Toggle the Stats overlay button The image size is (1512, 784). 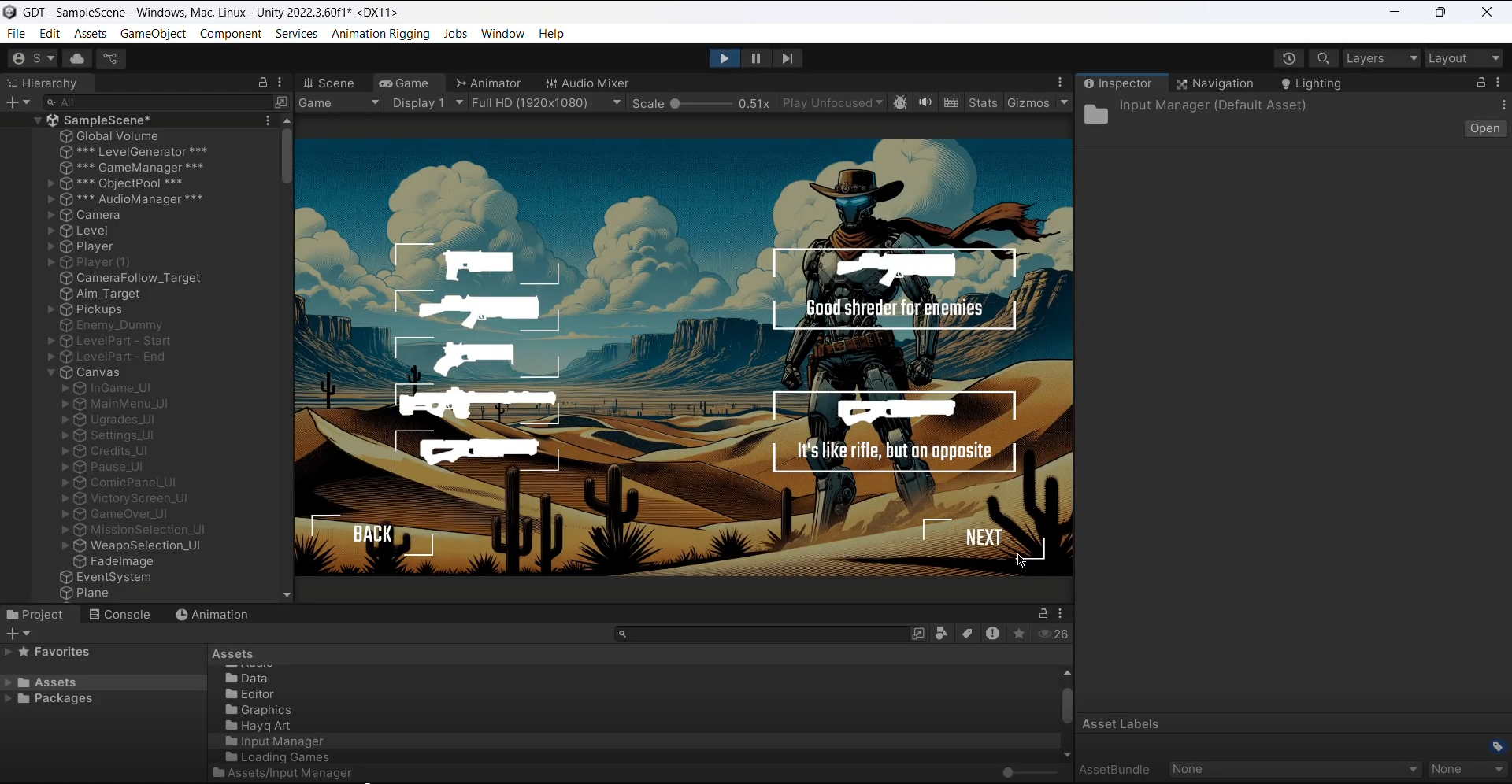tap(984, 103)
